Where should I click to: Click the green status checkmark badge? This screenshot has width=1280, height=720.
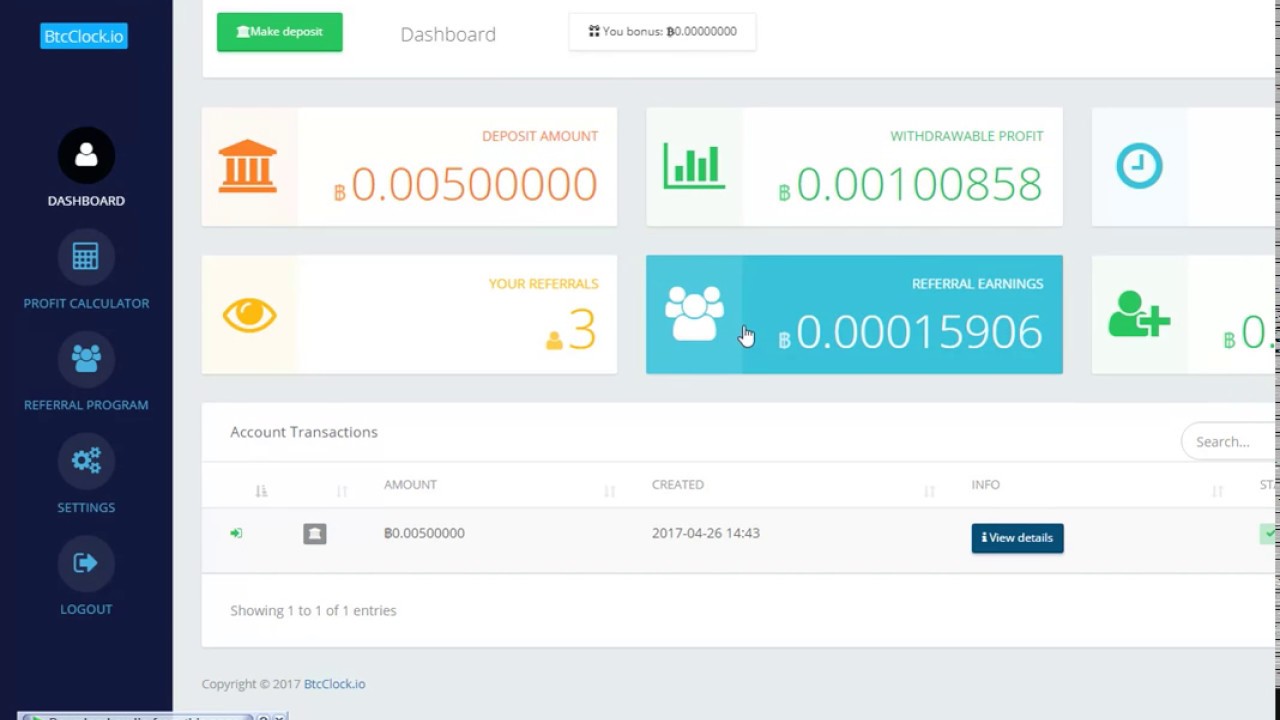(1268, 534)
